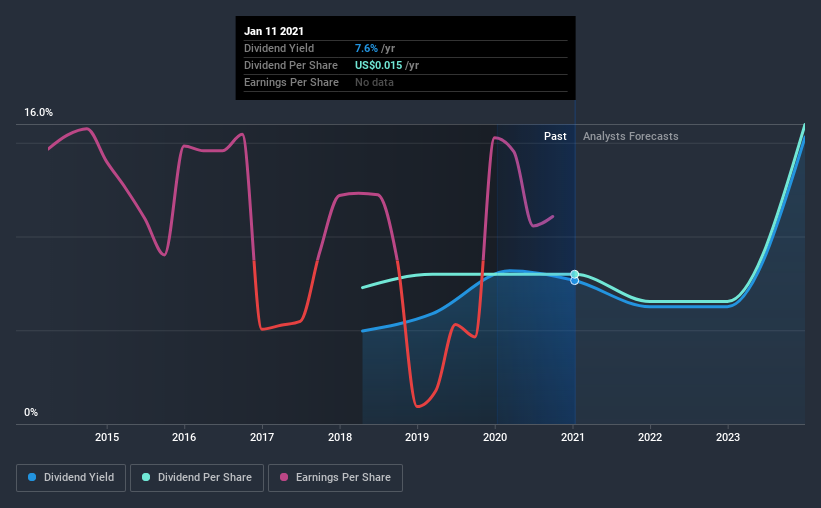The width and height of the screenshot is (821, 508).
Task: Toggle the Dividend Yield legend button
Action: [x=71, y=478]
